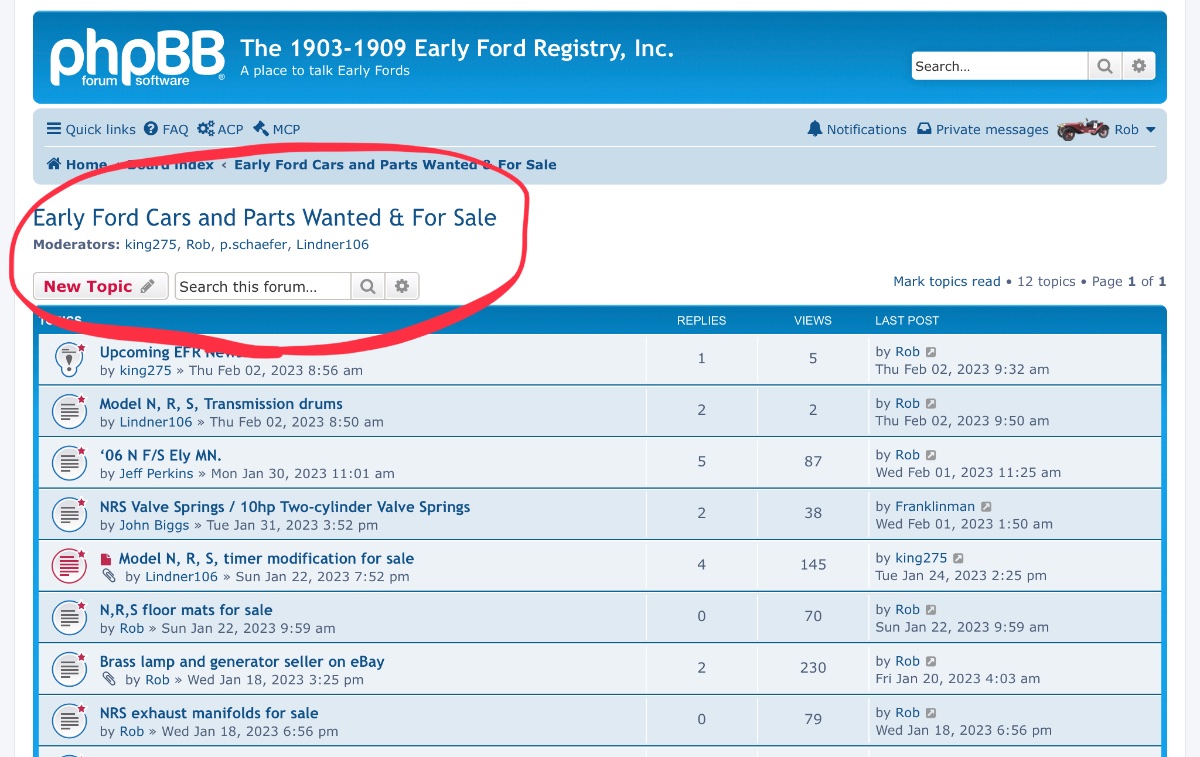Click the magnifier icon beside the header search
The width and height of the screenshot is (1200, 757).
(1105, 66)
